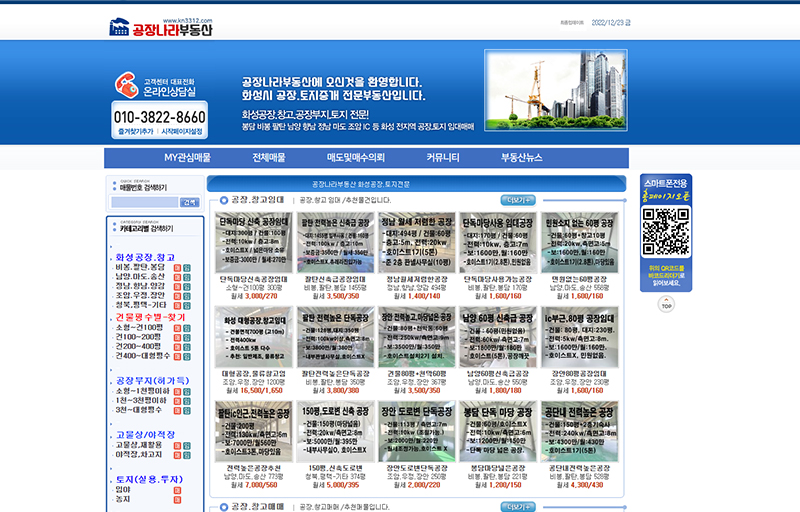Click the green icon beside 남양.마도.송산
This screenshot has height=512, width=800.
coord(187,277)
